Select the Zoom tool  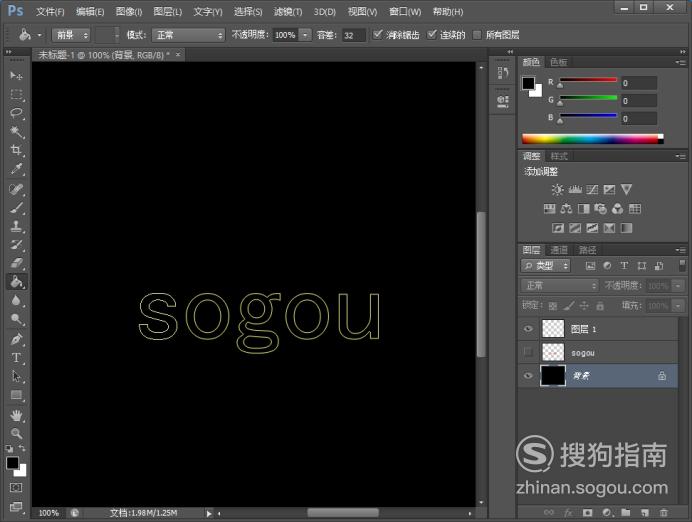pyautogui.click(x=16, y=433)
